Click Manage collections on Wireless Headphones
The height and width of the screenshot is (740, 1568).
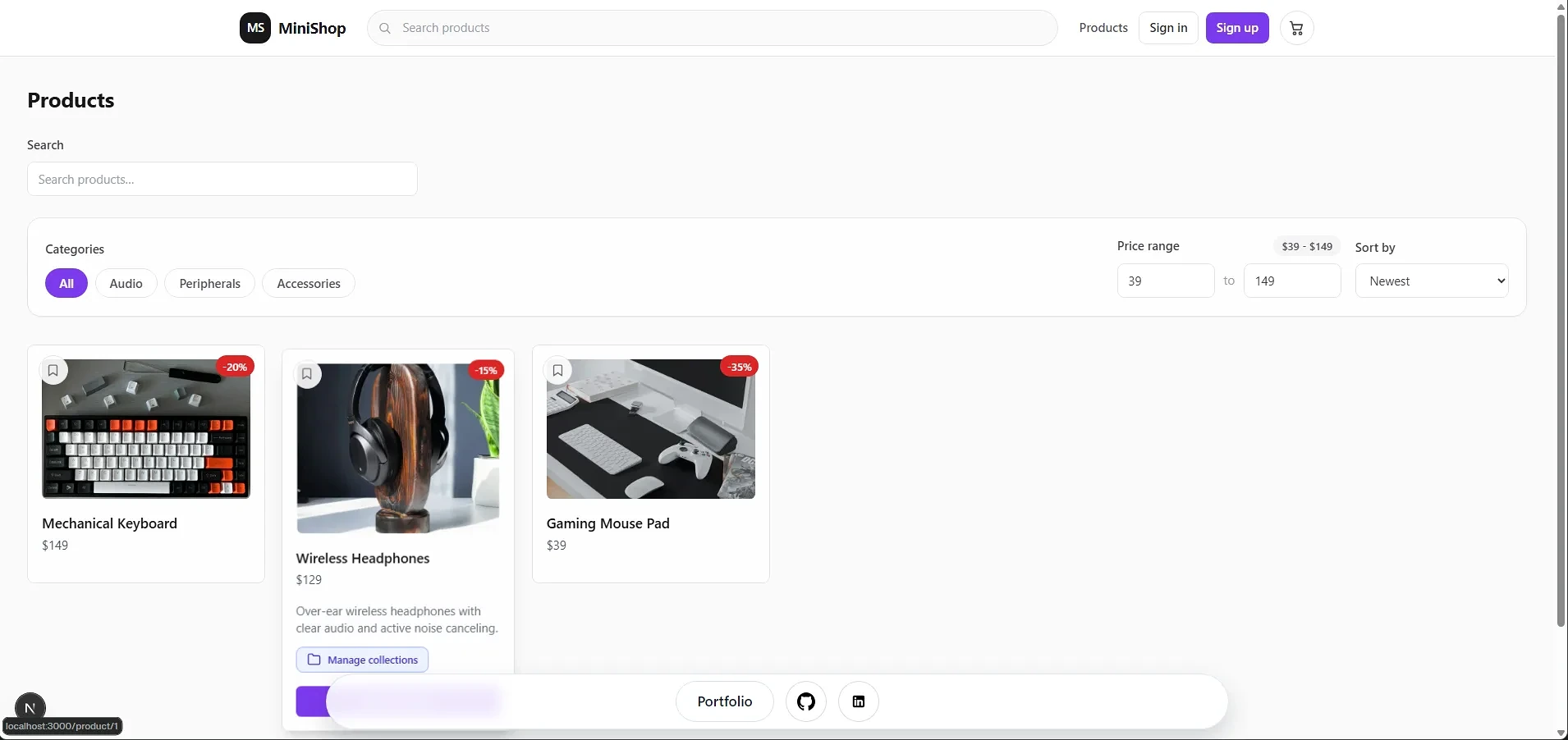[x=362, y=660]
